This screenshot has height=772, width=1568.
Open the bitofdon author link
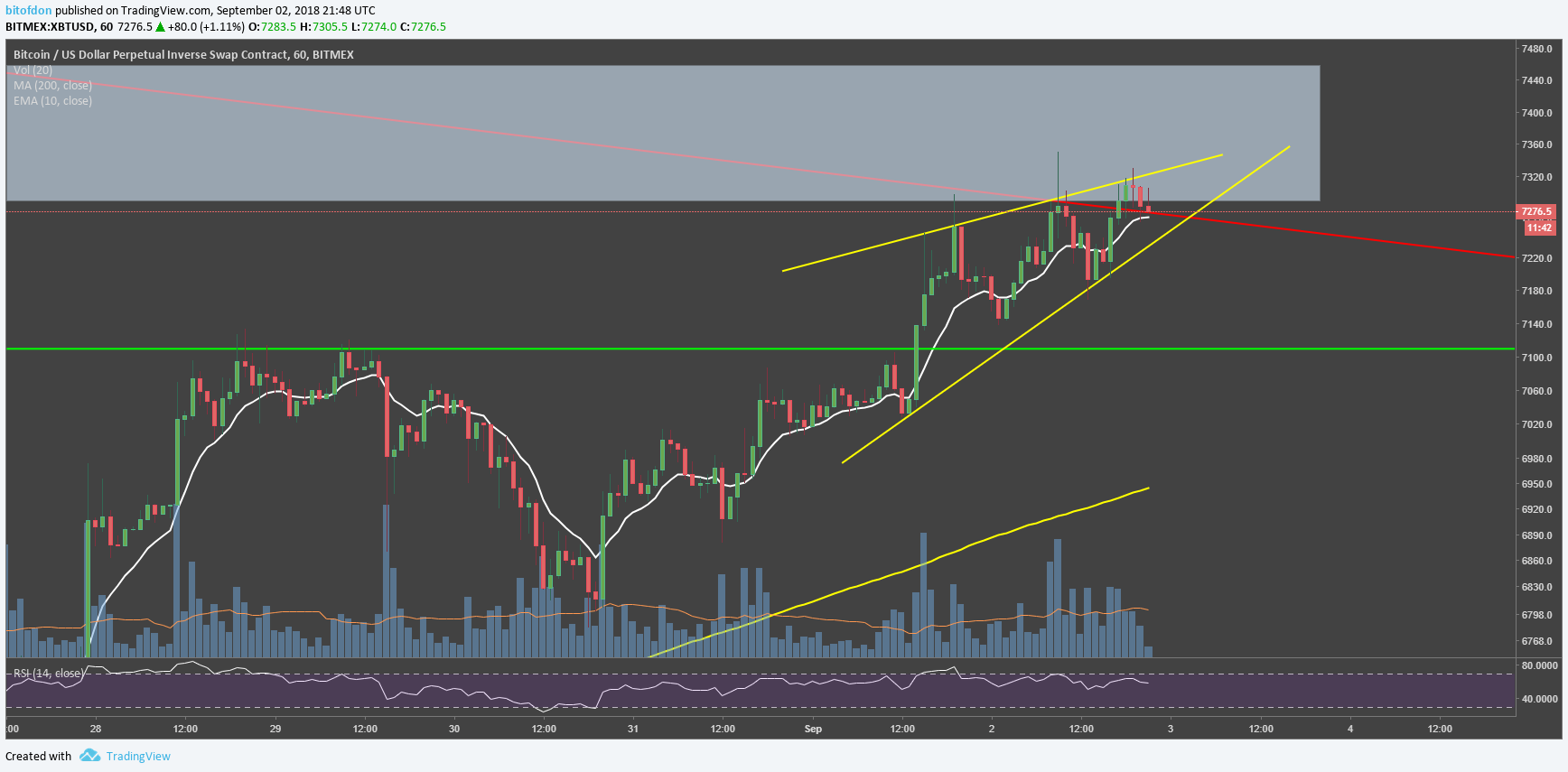pos(29,11)
